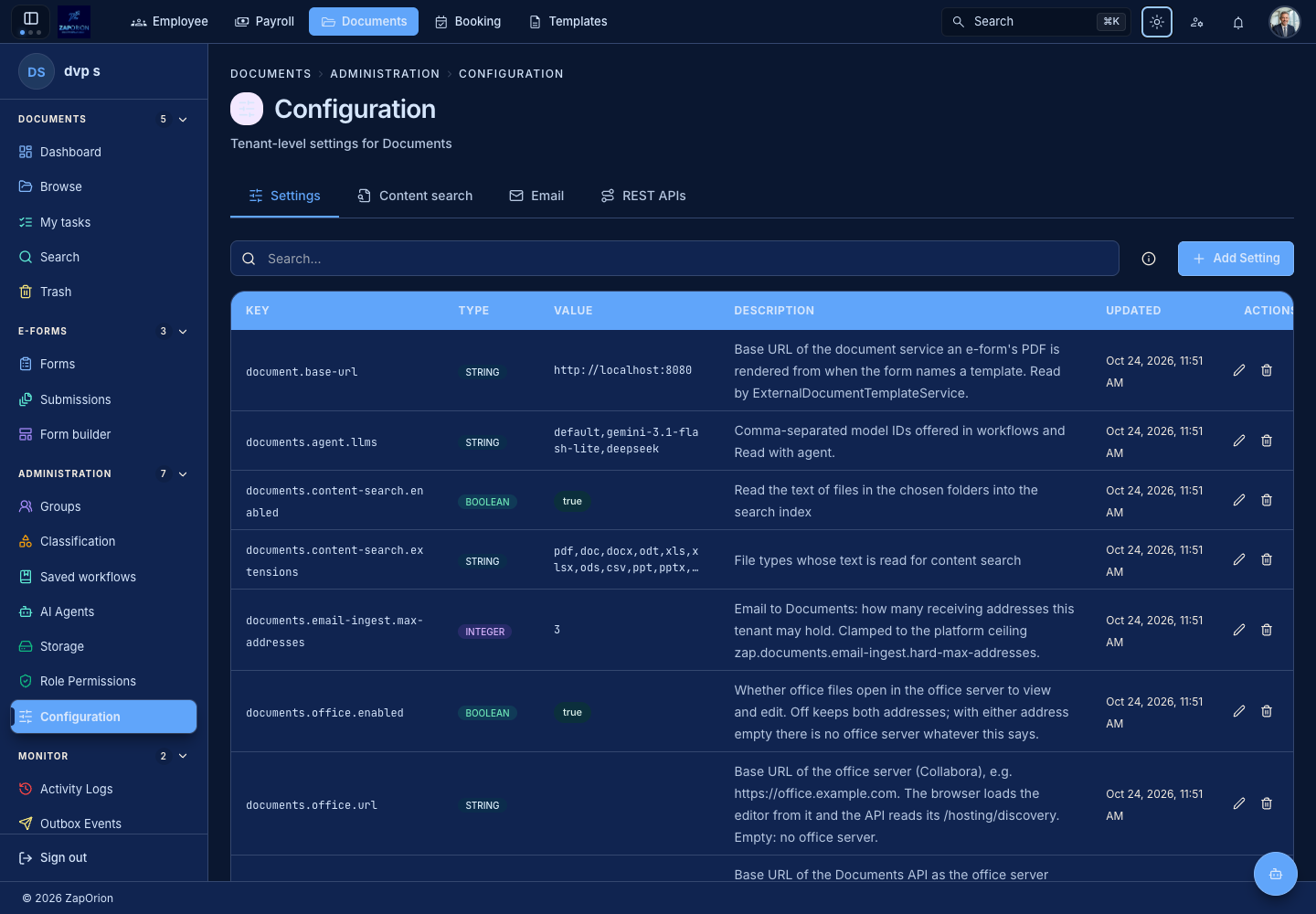1316x914 pixels.
Task: Open the Employee module
Action: click(x=170, y=21)
